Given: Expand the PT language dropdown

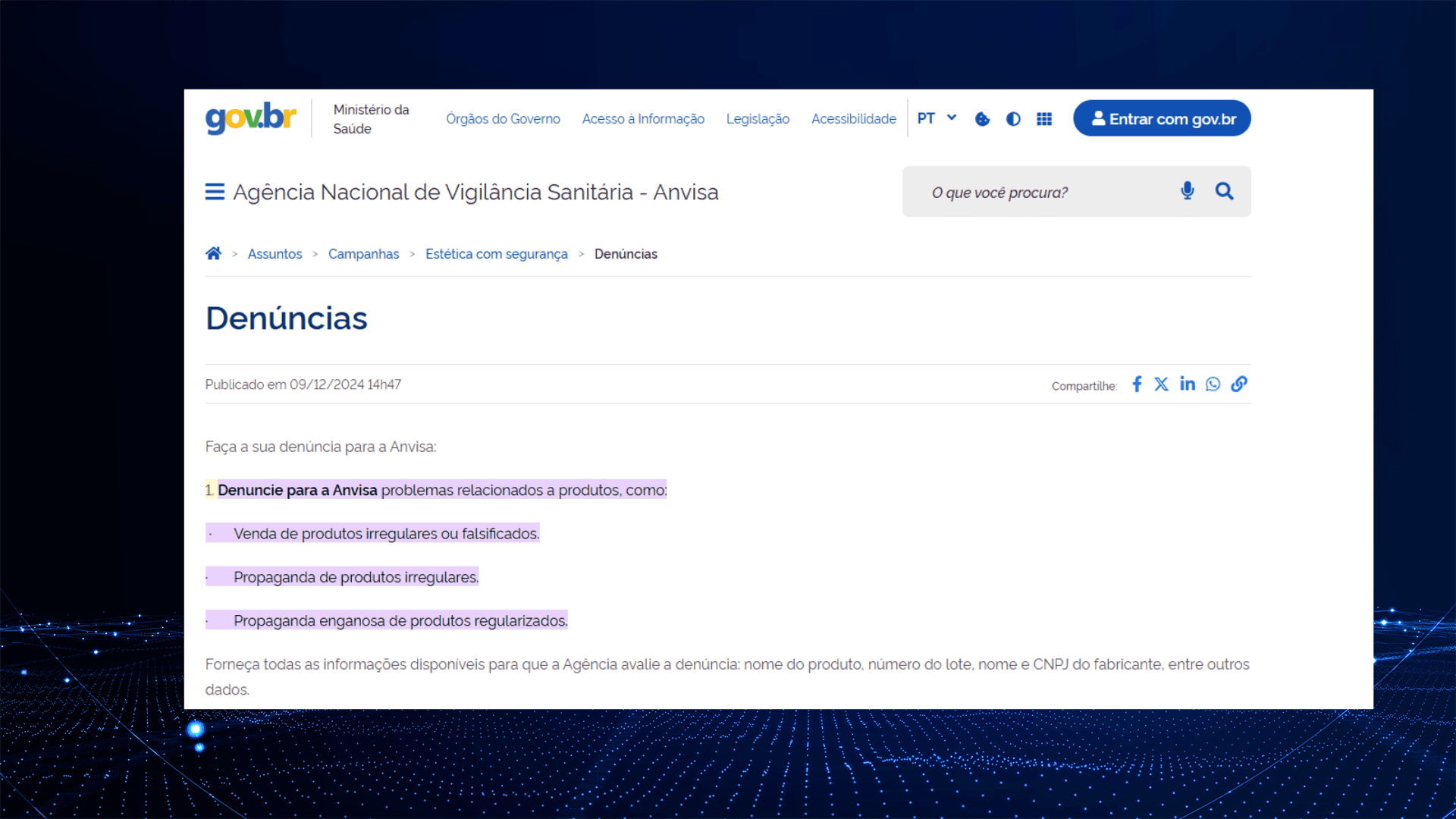Looking at the screenshot, I should point(937,118).
